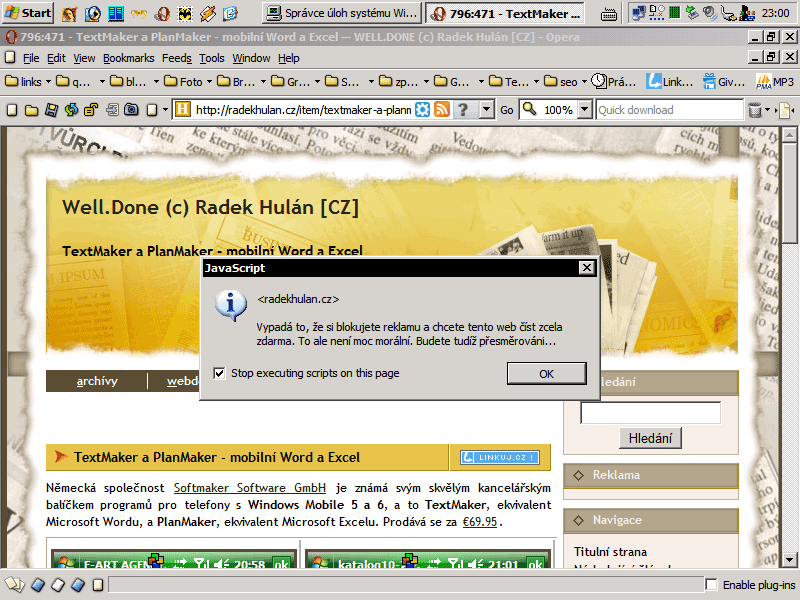
Task: Open the Prá... clock bookmark
Action: (613, 82)
